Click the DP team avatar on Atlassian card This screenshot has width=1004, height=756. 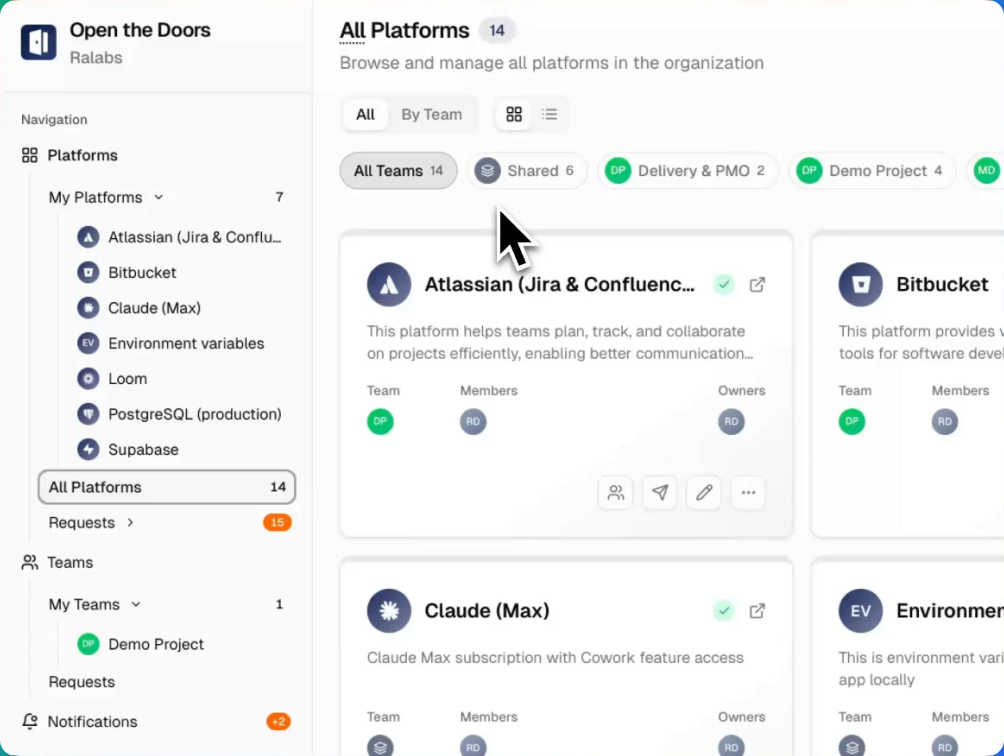(x=380, y=422)
